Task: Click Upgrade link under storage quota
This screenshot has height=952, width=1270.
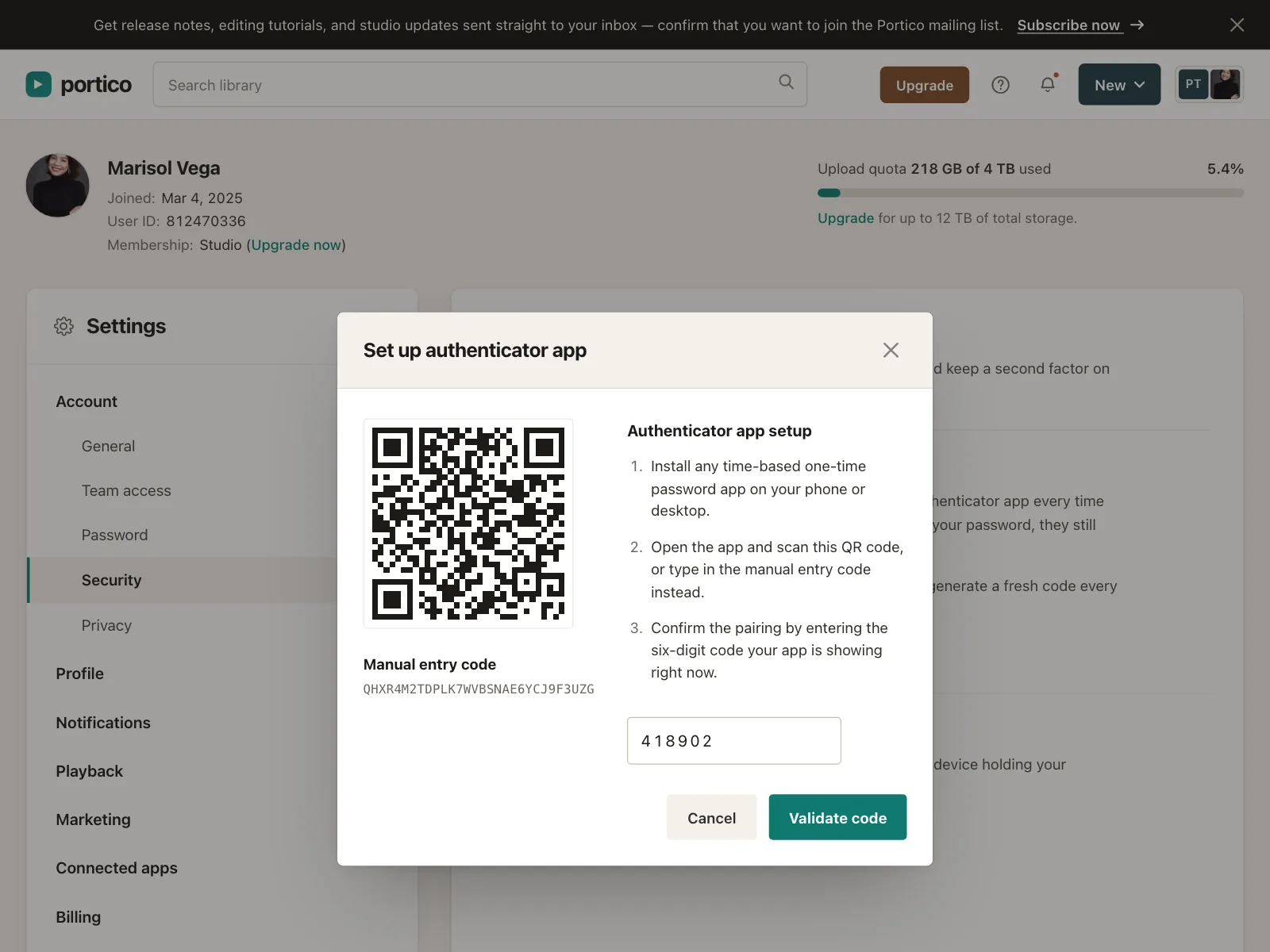Action: pos(845,218)
